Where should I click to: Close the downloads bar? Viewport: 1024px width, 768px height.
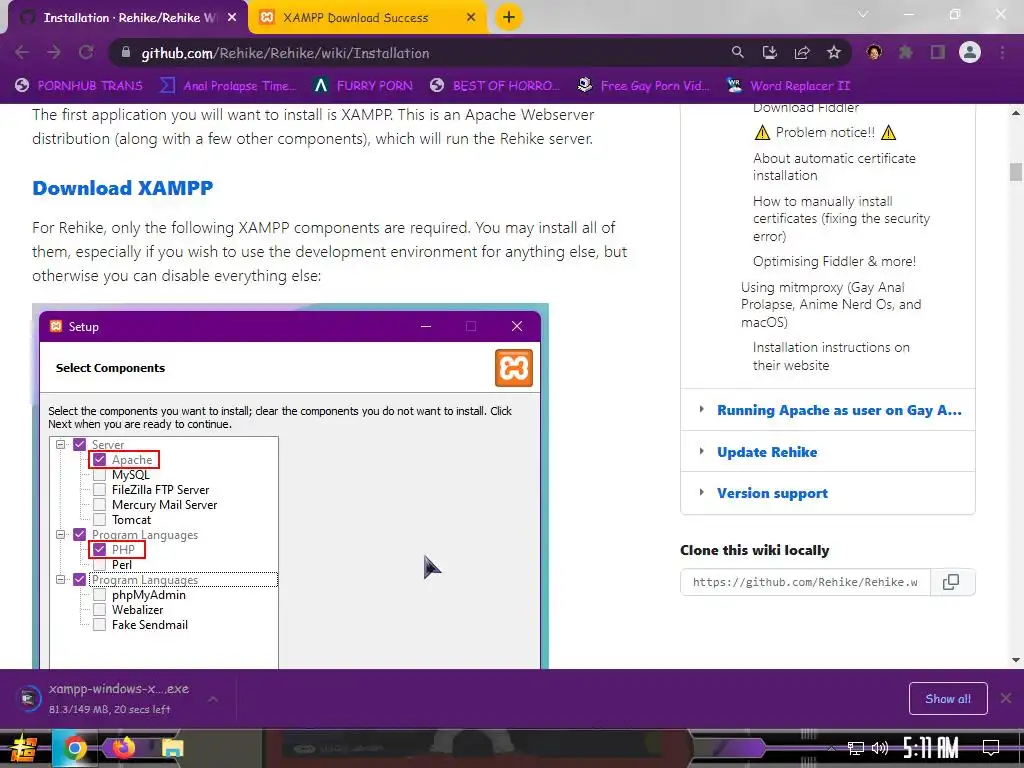[1006, 699]
